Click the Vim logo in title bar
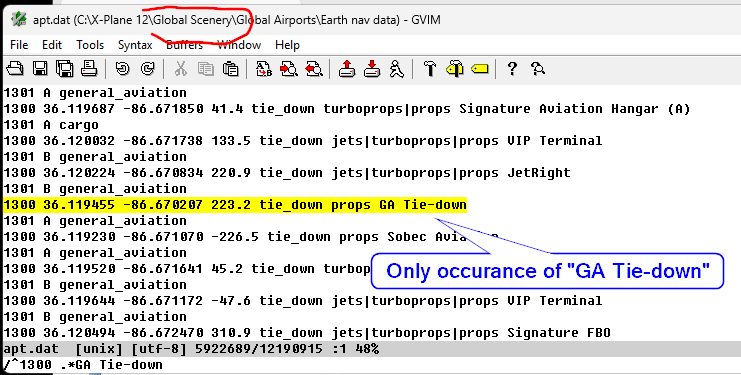 (19, 19)
